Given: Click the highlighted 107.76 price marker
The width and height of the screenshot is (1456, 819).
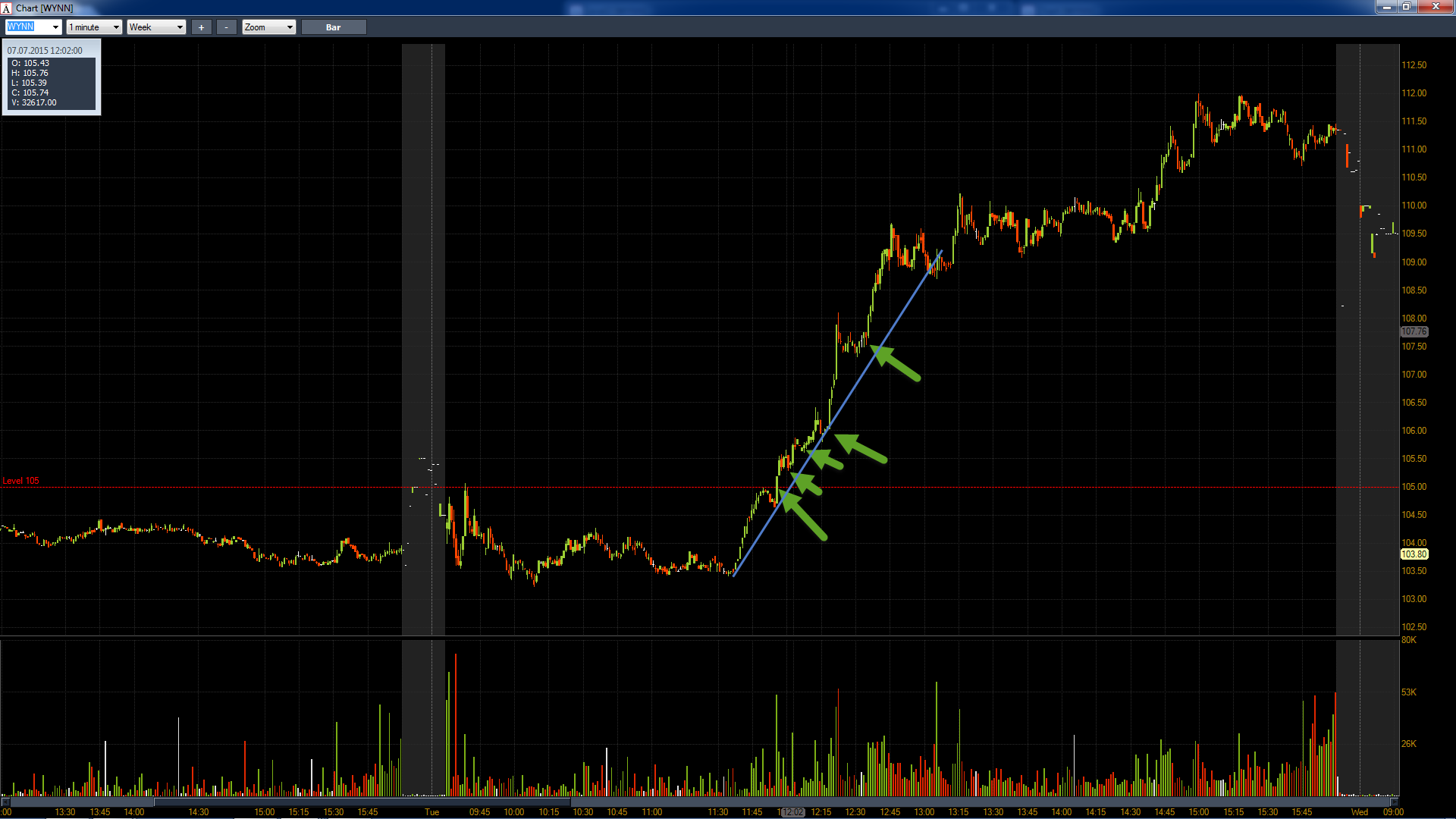Looking at the screenshot, I should (x=1414, y=331).
